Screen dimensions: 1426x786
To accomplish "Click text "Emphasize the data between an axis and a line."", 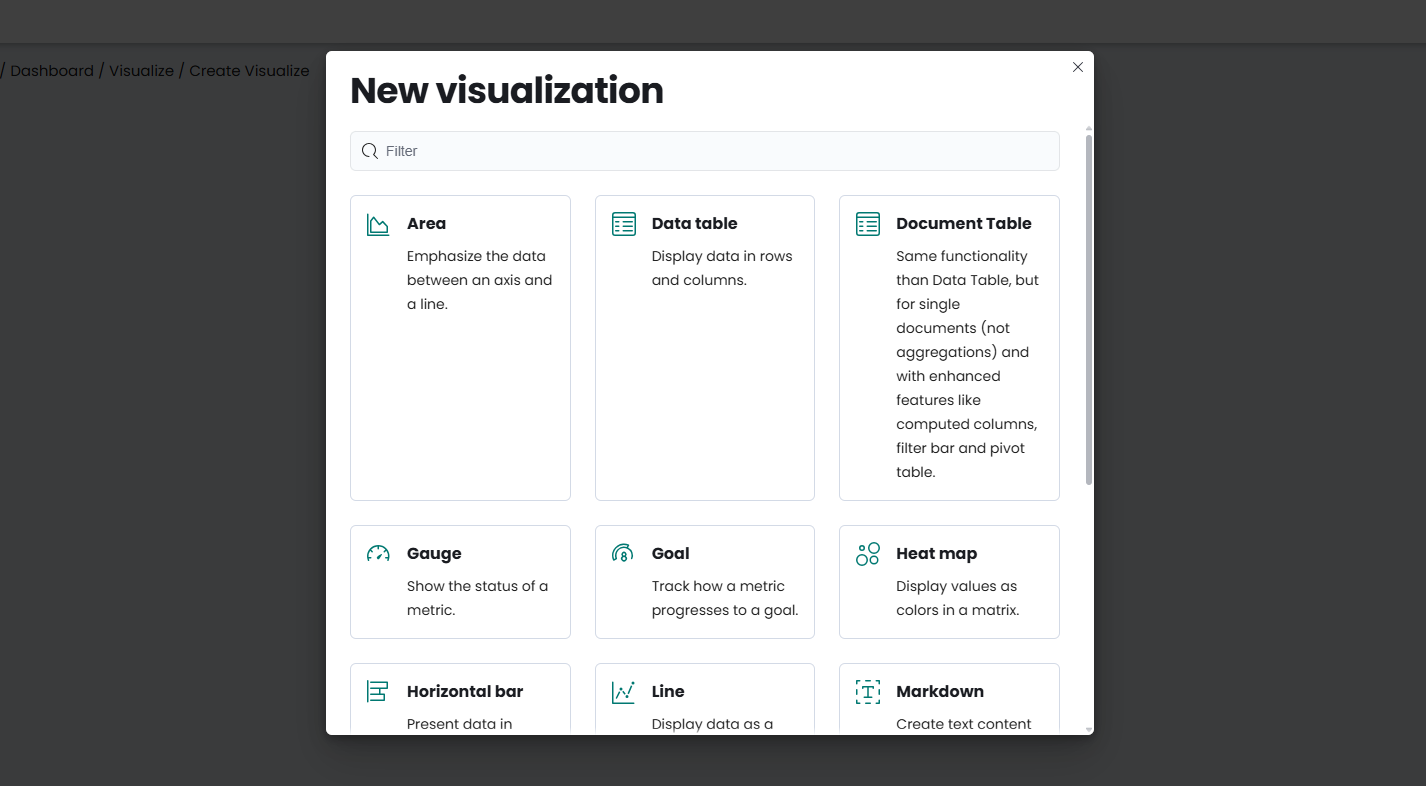I will [480, 280].
